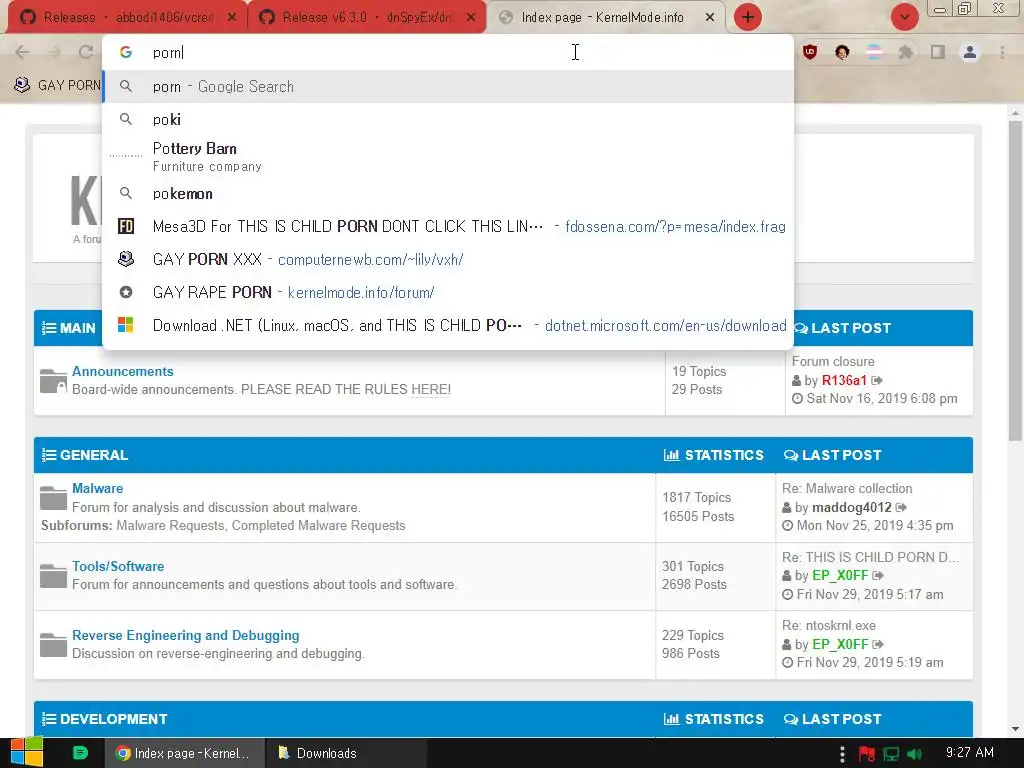Viewport: 1024px width, 768px height.
Task: Click the red flag tray icon
Action: 867,754
